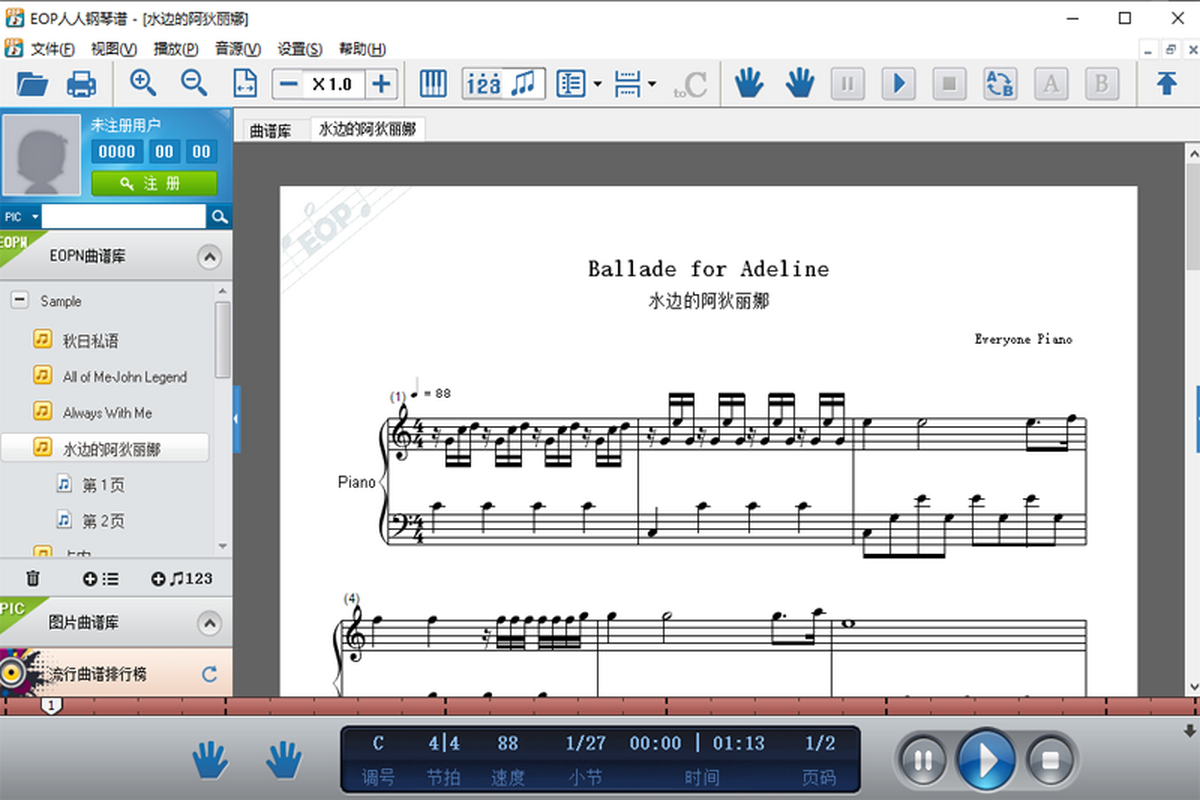The width and height of the screenshot is (1200, 800).
Task: Open the page layout dropdown arrow
Action: pyautogui.click(x=597, y=84)
